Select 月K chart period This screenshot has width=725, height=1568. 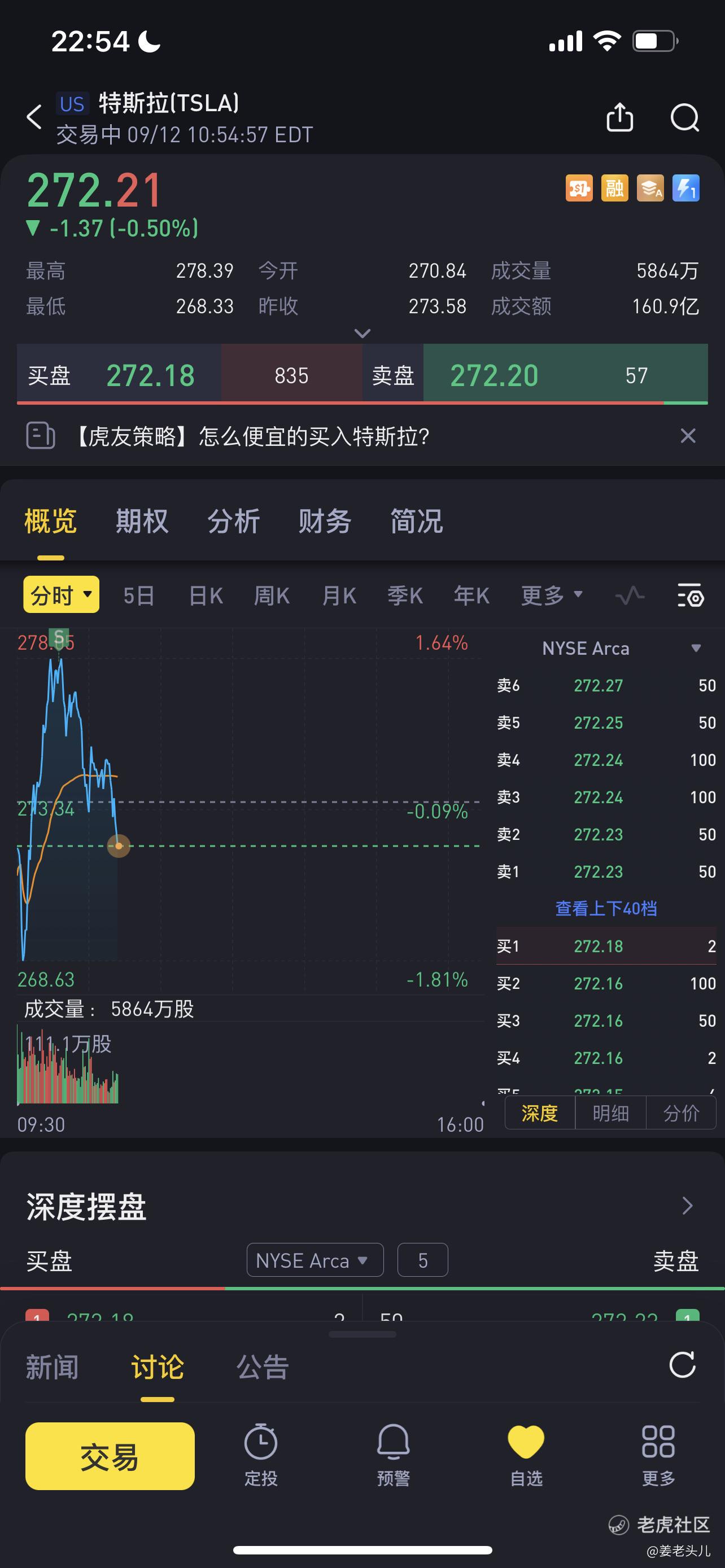339,595
